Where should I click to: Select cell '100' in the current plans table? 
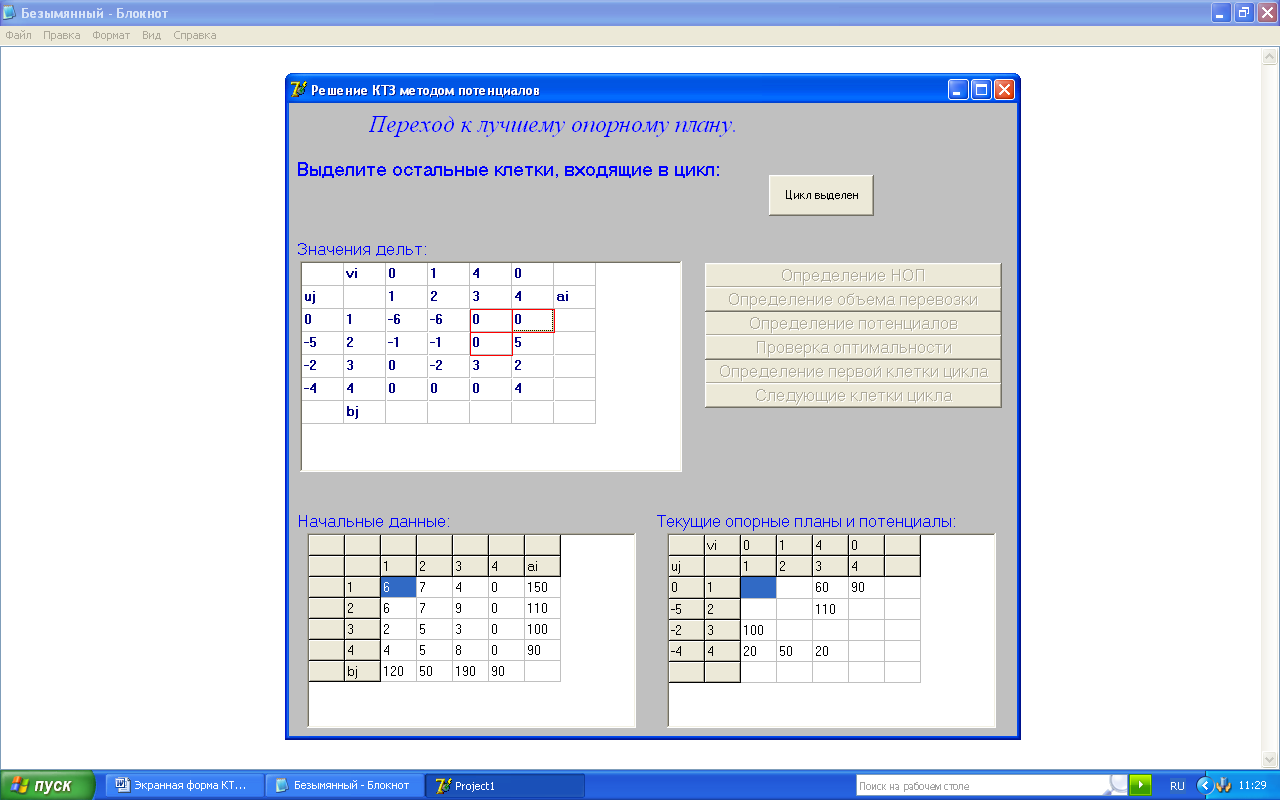point(758,629)
